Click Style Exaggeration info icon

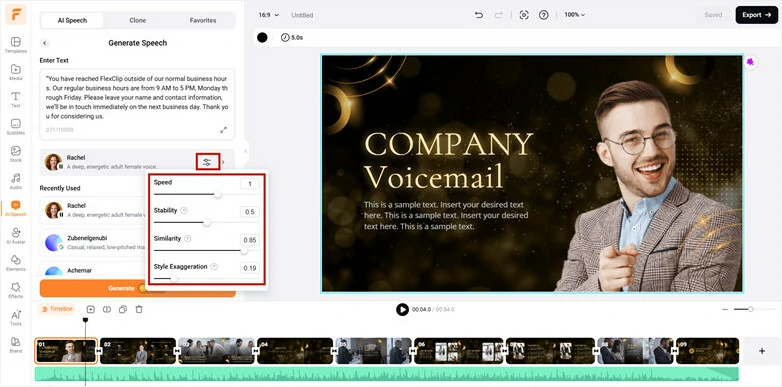(x=214, y=266)
